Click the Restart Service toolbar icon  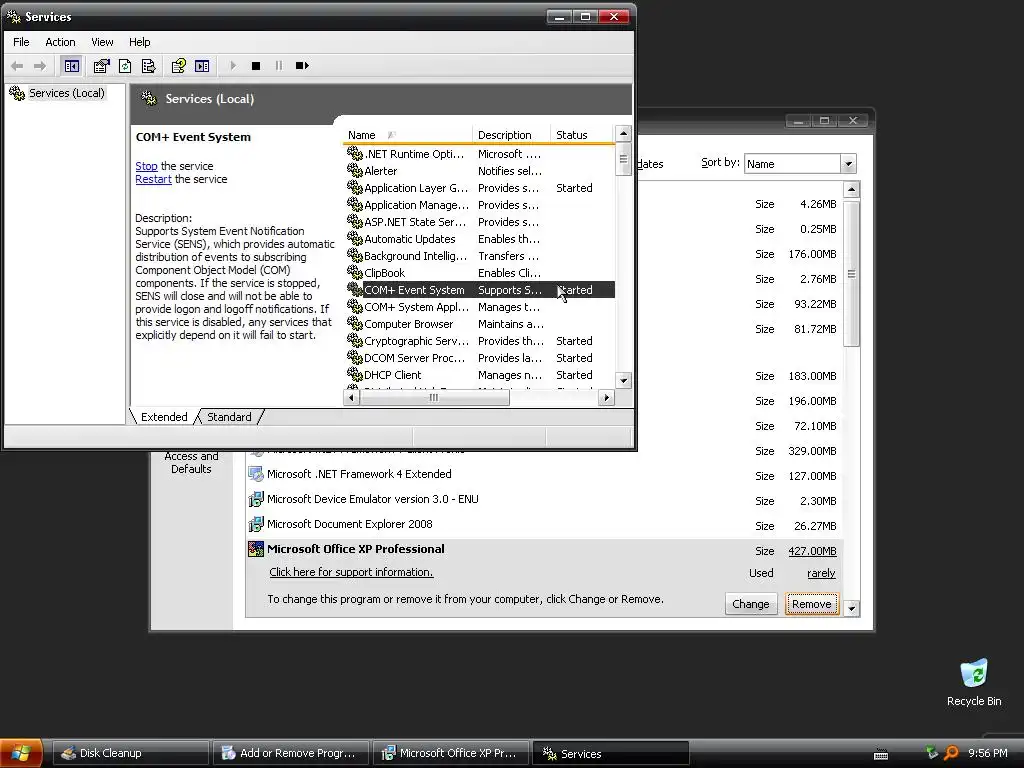(x=302, y=66)
